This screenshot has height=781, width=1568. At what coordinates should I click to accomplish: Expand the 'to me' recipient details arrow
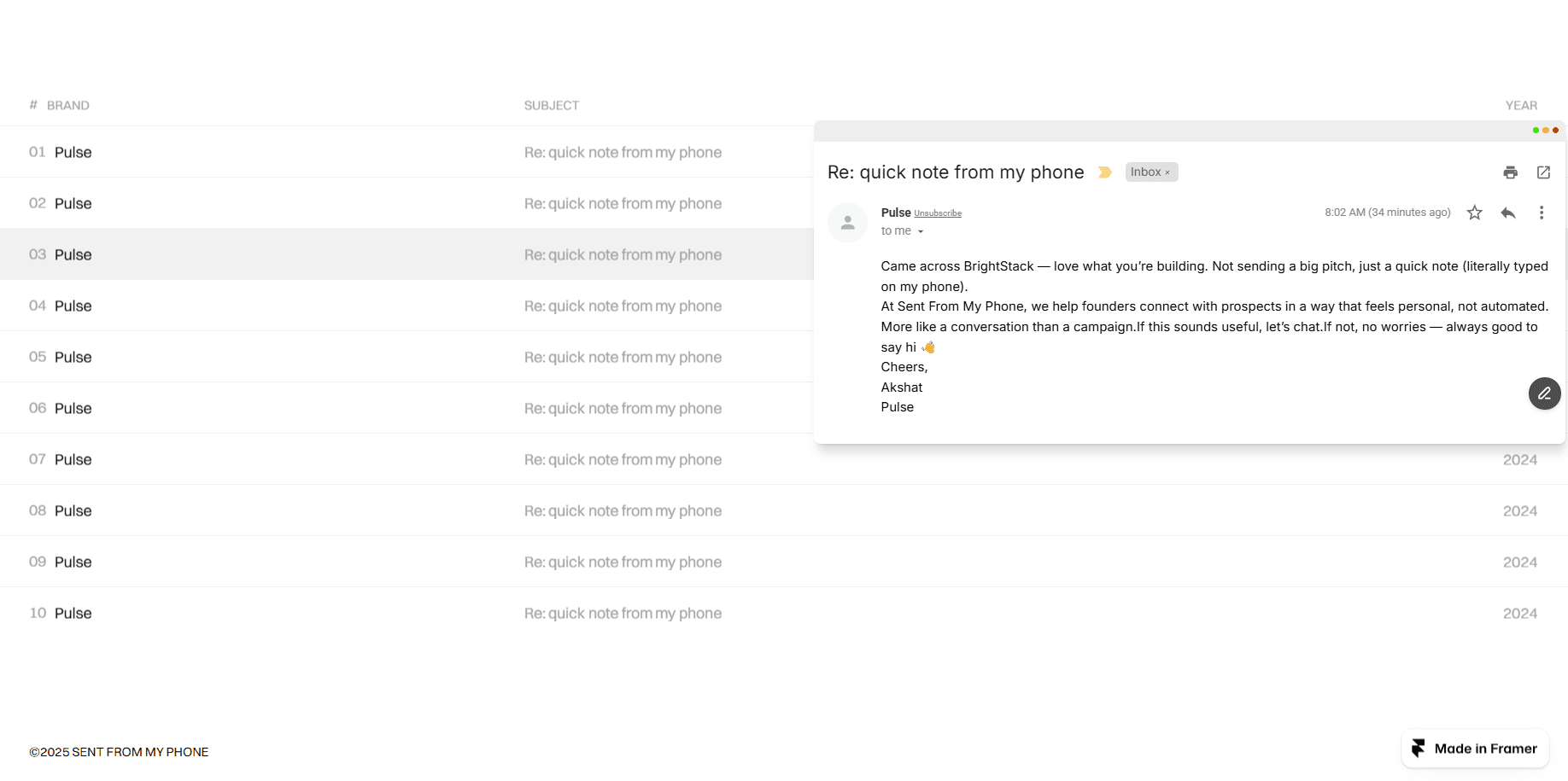[921, 231]
